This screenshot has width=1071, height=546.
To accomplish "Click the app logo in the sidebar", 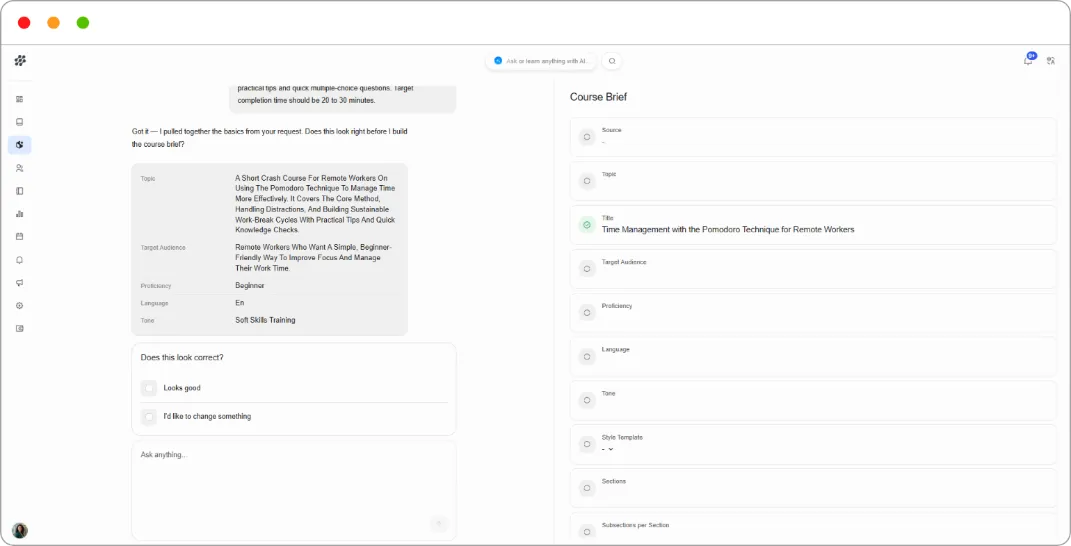I will pyautogui.click(x=20, y=61).
